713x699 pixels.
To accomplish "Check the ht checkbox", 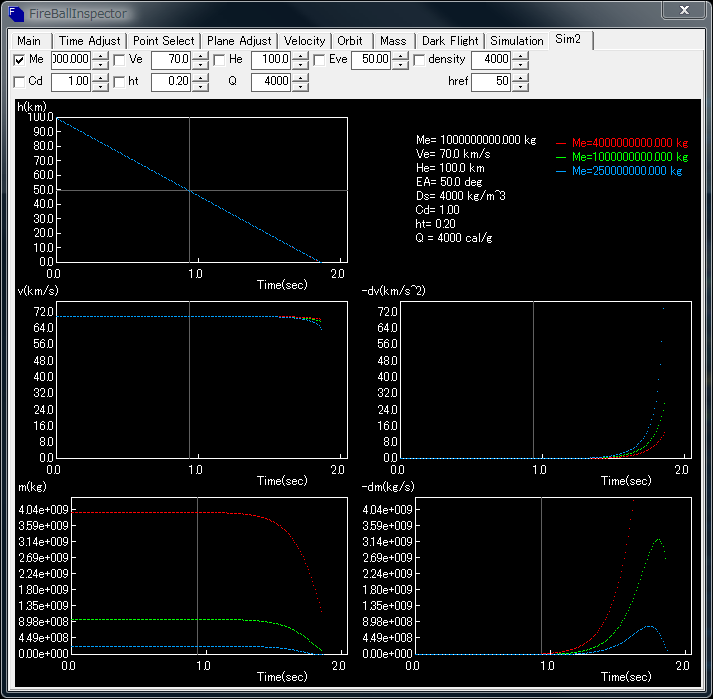I will (x=120, y=82).
